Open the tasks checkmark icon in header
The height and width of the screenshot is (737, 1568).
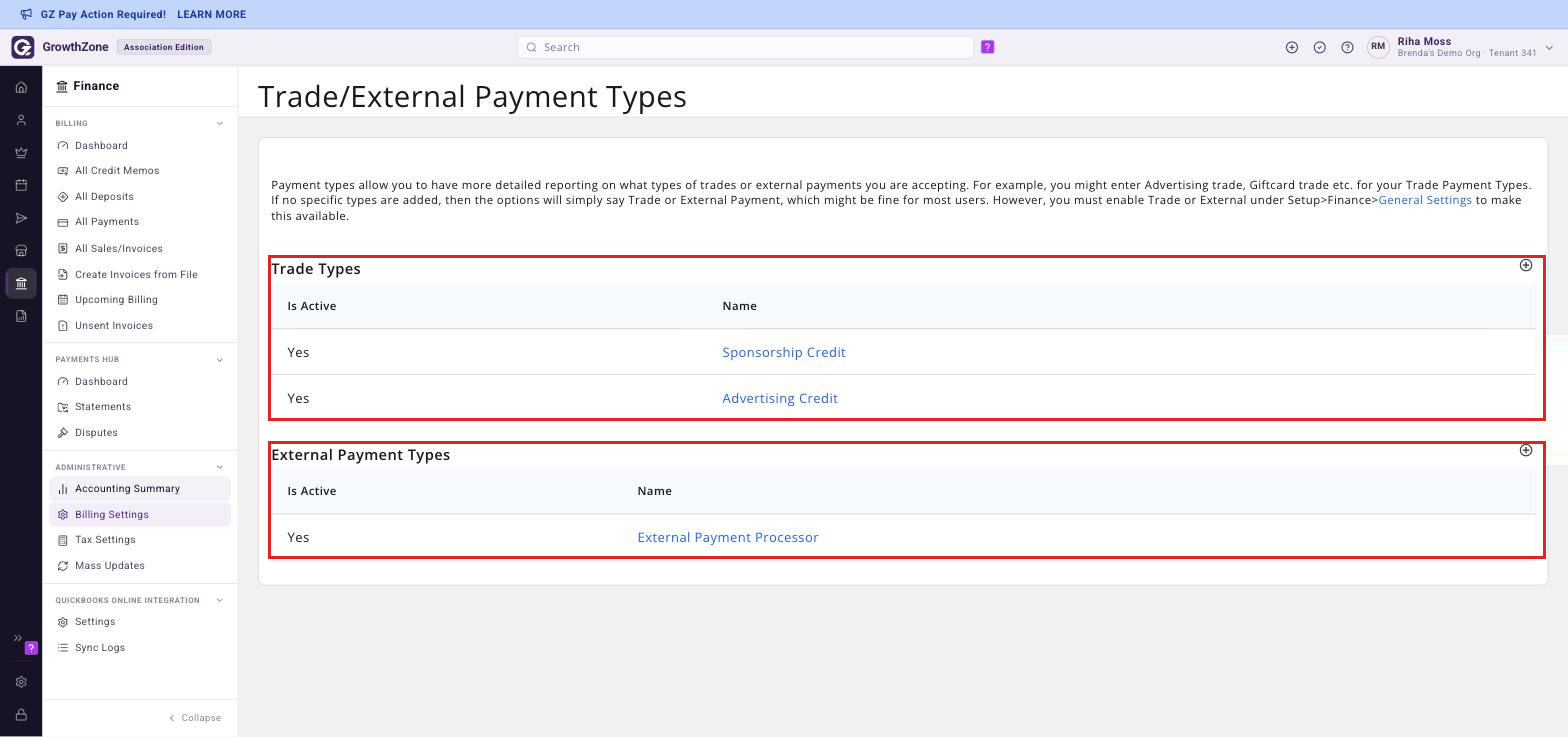click(1320, 47)
